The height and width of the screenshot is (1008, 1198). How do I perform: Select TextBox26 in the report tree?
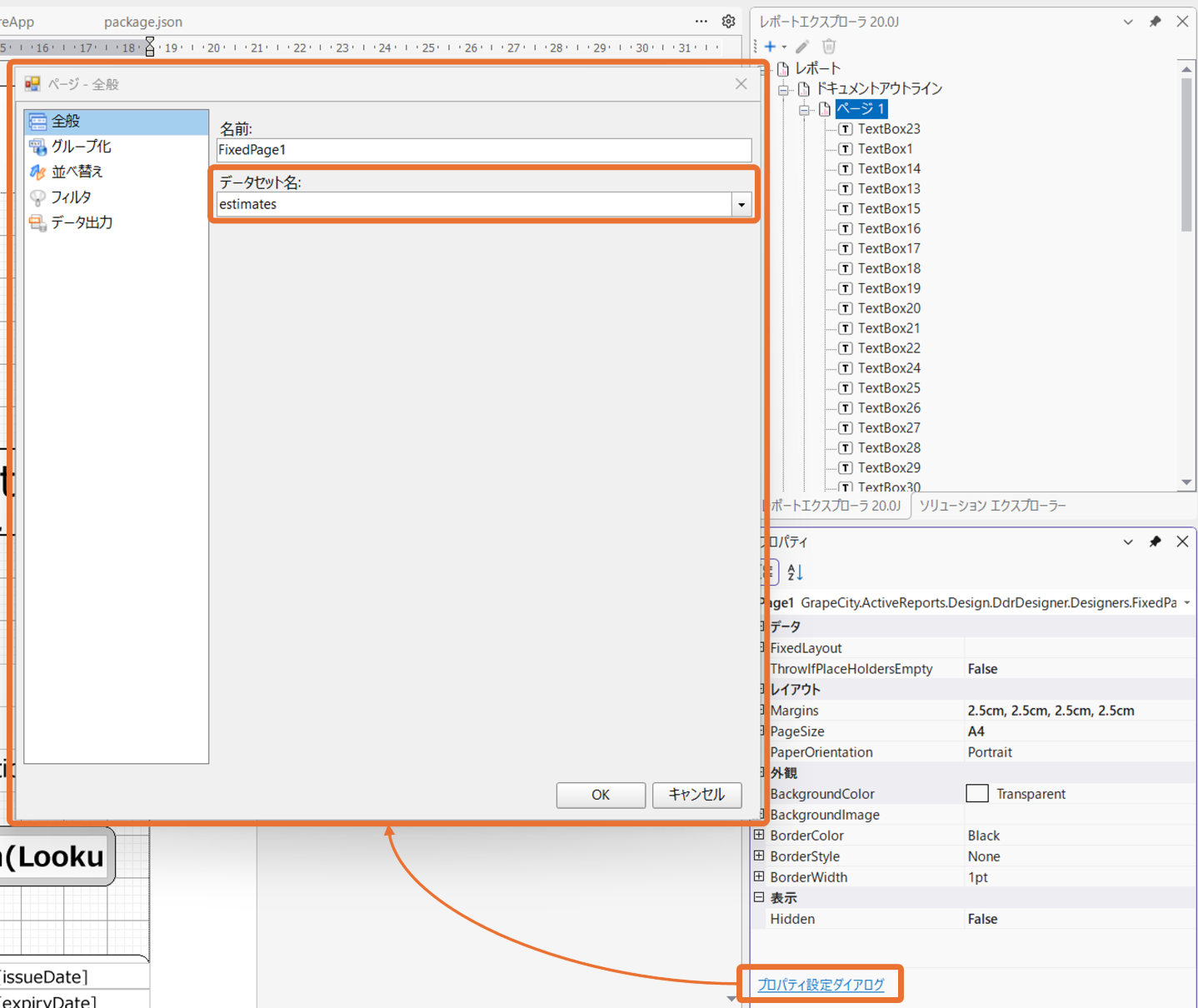pos(889,409)
